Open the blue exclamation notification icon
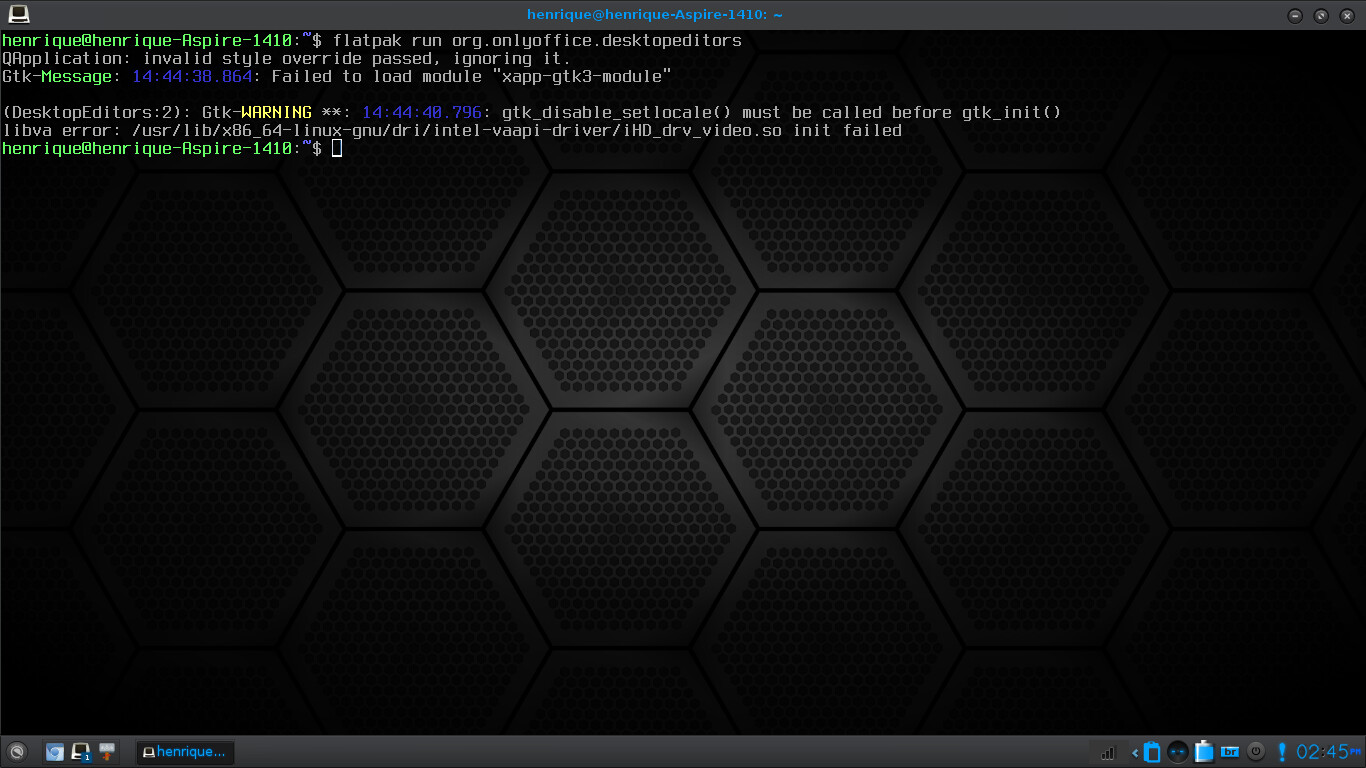 (x=1282, y=751)
